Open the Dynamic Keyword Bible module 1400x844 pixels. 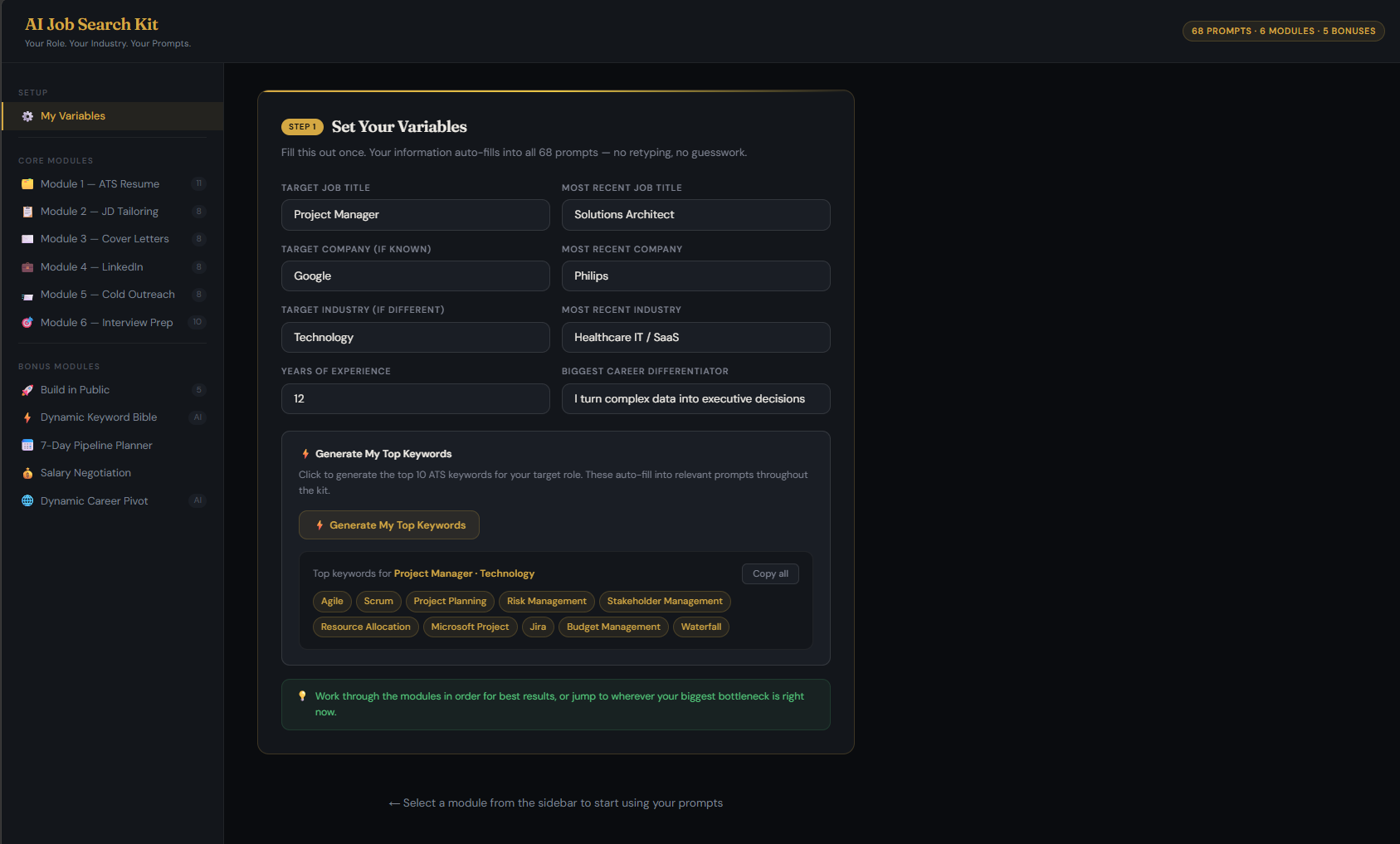112,417
